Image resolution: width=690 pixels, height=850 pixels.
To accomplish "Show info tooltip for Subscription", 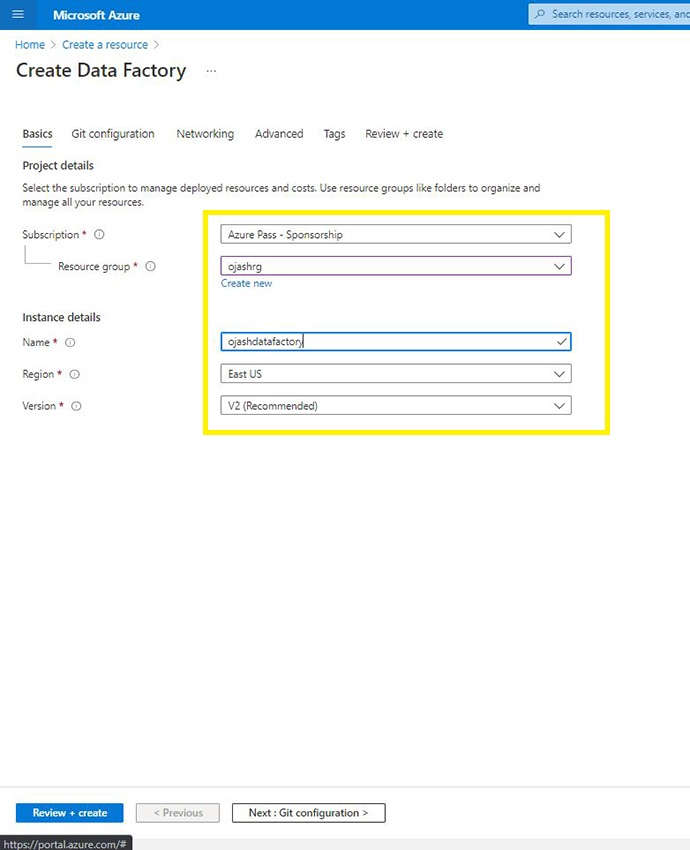I will (100, 235).
